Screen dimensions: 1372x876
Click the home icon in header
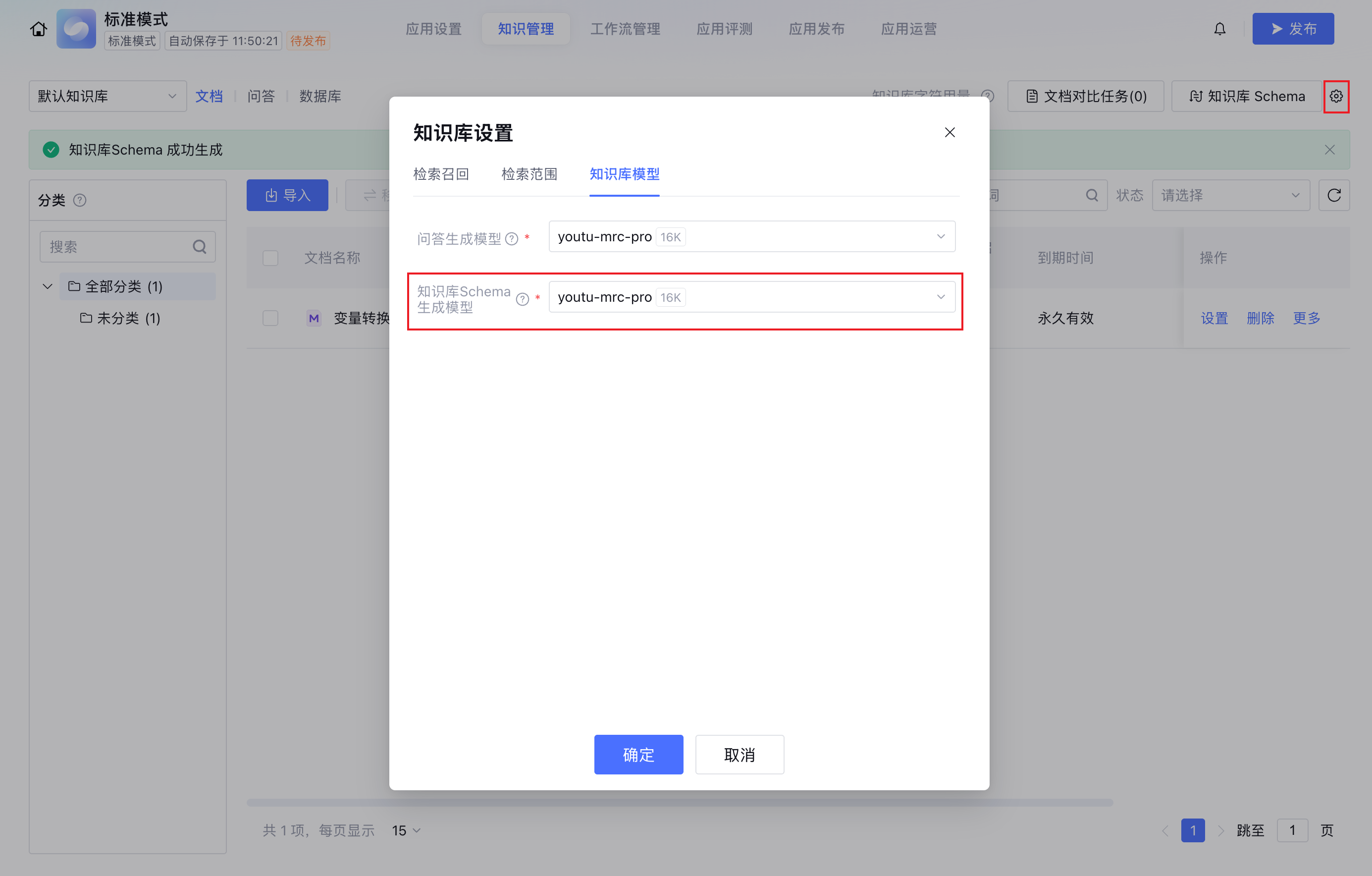(39, 29)
